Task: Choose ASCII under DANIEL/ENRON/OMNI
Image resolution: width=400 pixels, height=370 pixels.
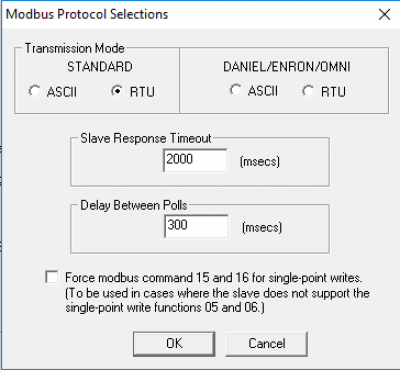Action: point(236,90)
